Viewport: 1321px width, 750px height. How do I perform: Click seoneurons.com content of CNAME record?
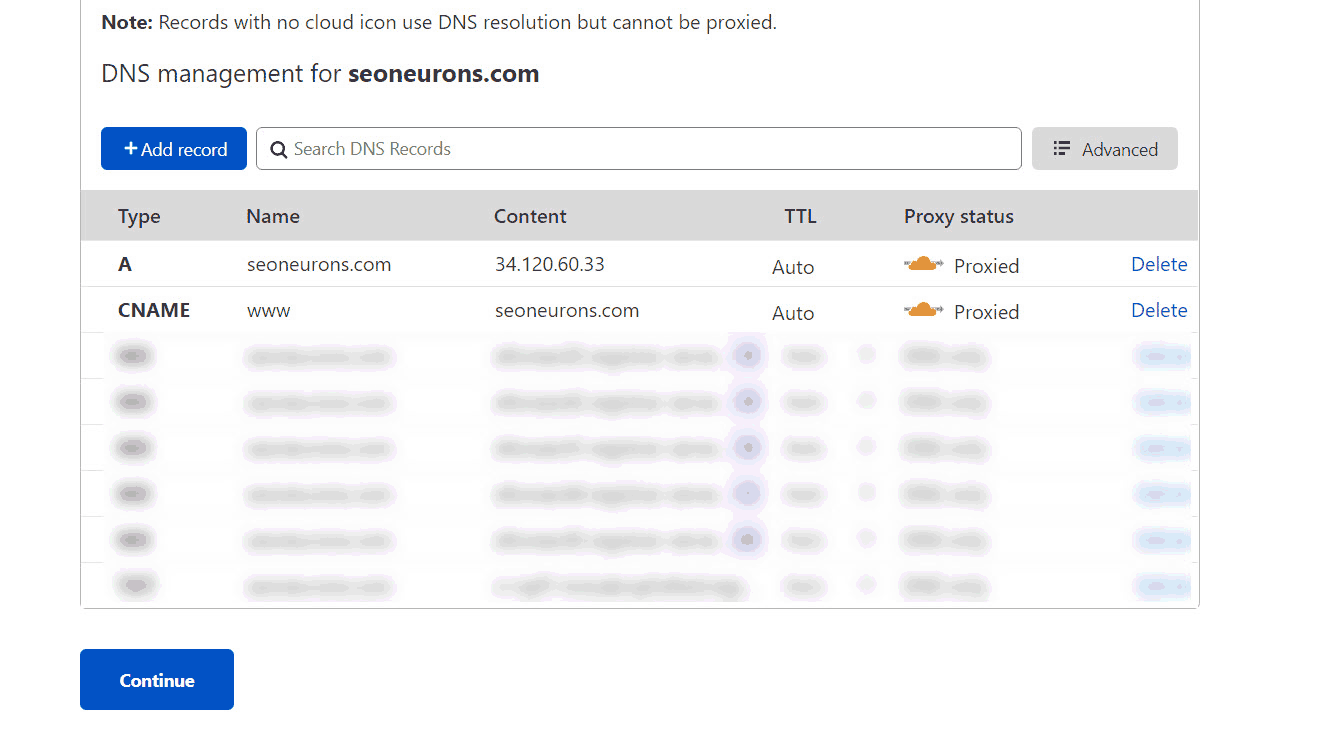click(x=567, y=310)
